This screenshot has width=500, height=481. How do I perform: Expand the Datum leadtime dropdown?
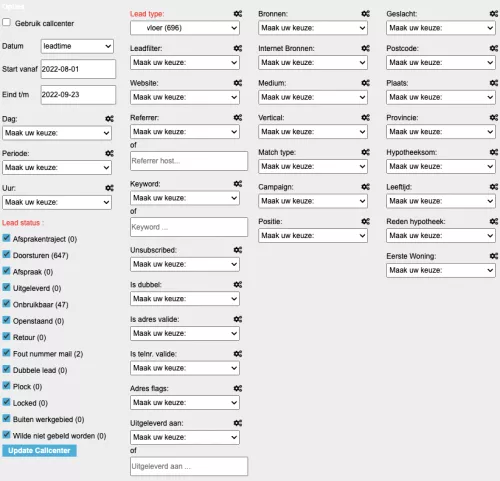click(77, 46)
